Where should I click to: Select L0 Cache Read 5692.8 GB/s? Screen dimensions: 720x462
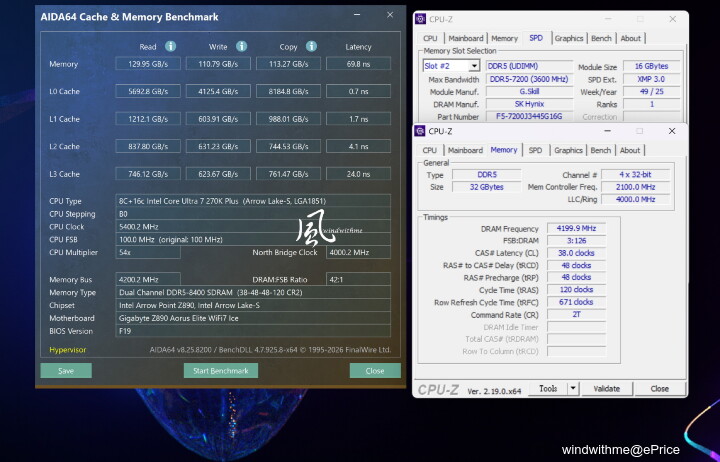148,91
